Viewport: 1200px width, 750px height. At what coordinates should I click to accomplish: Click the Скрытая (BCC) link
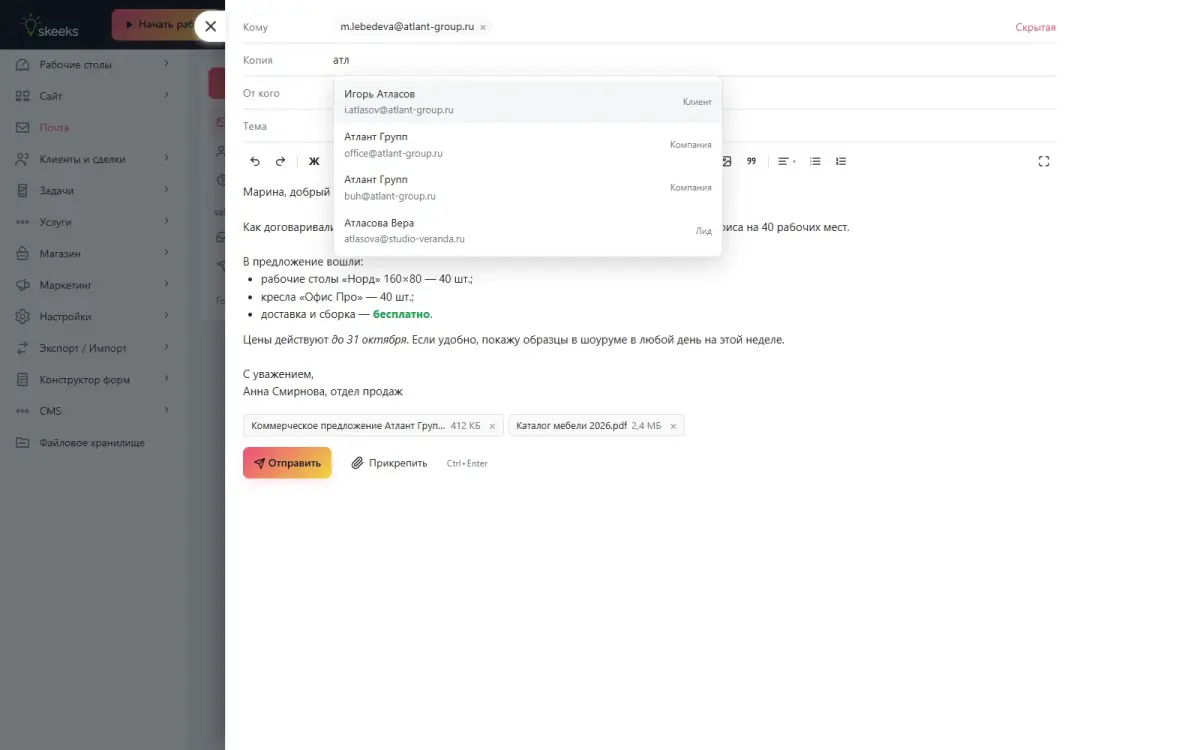click(1035, 28)
